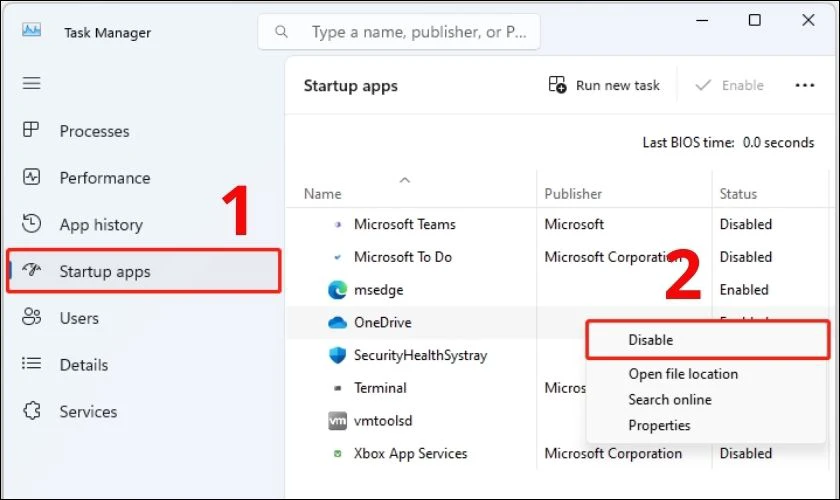This screenshot has width=840, height=500.
Task: Minimize the Task Manager window
Action: pyautogui.click(x=702, y=20)
